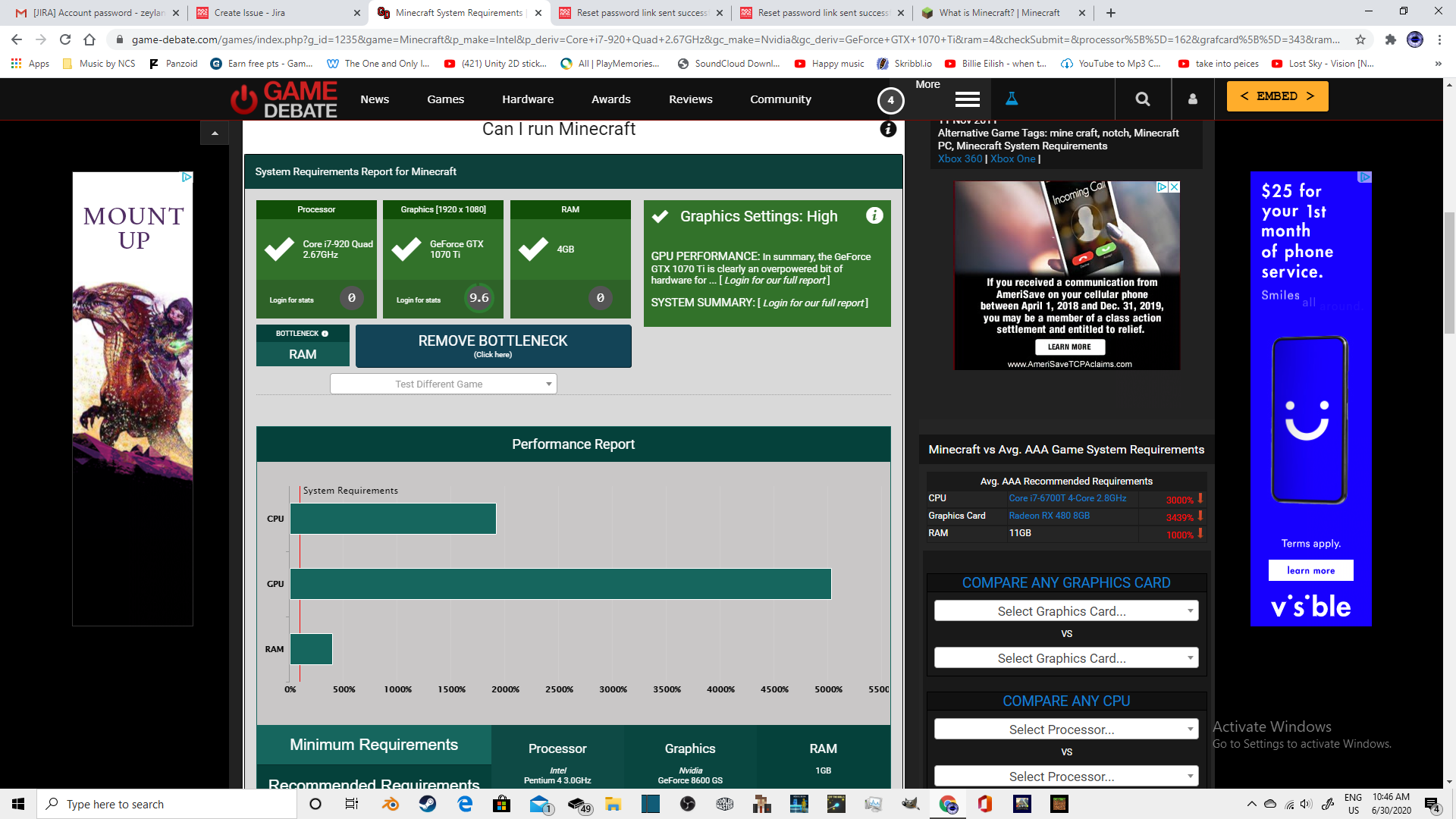
Task: Open Steam from the Windows taskbar
Action: tap(428, 804)
